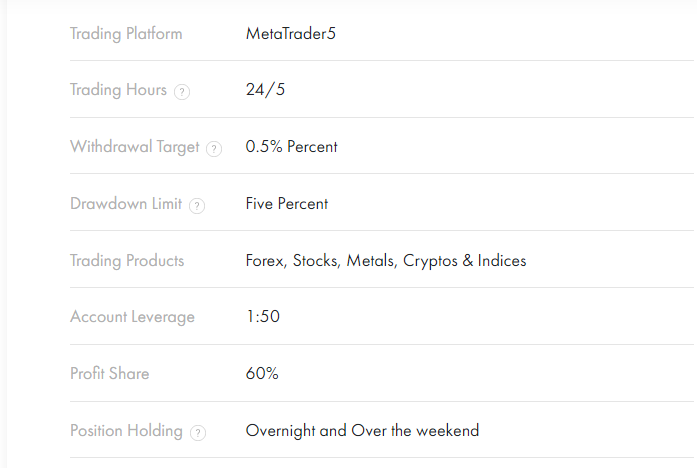Click the 1:50 leverage value

click(x=263, y=316)
